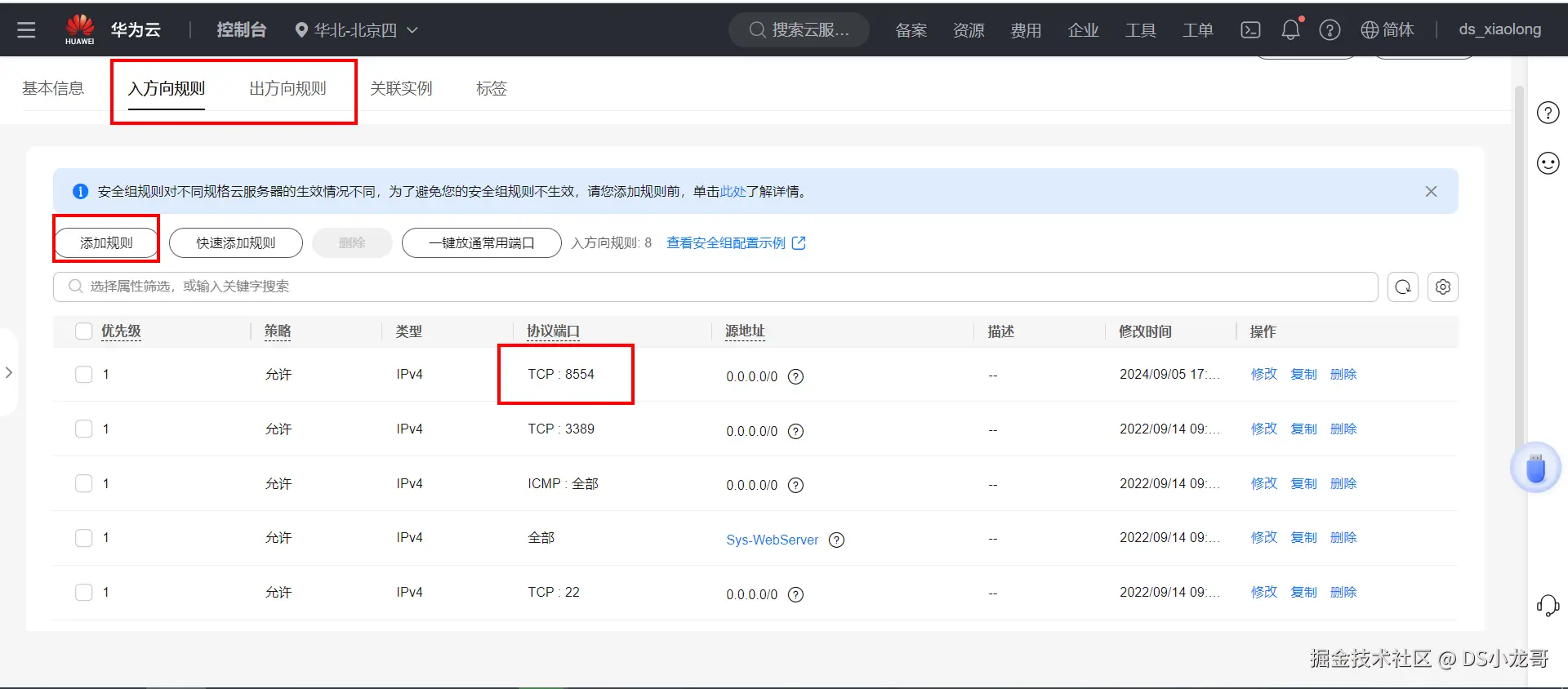The width and height of the screenshot is (1568, 689).
Task: Check the Sys-WebServer rule checkbox
Action: 83,537
